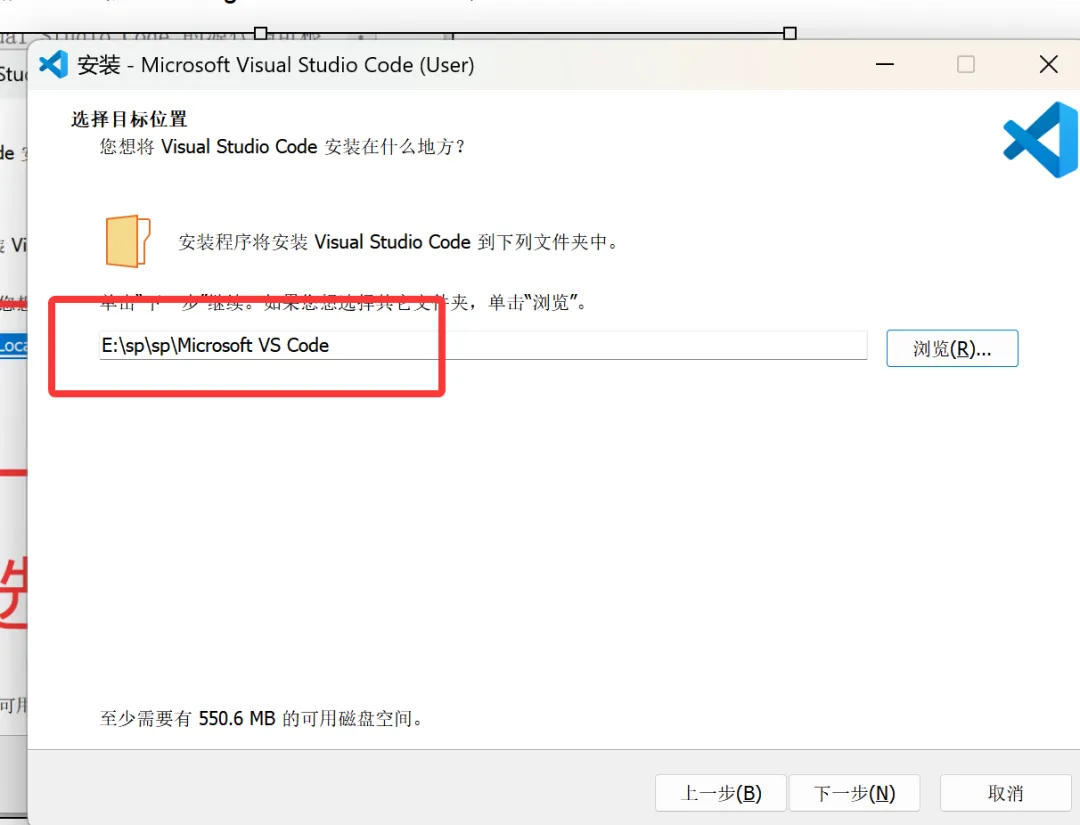Click the large VS Code logo
This screenshot has height=825, width=1080.
1041,140
